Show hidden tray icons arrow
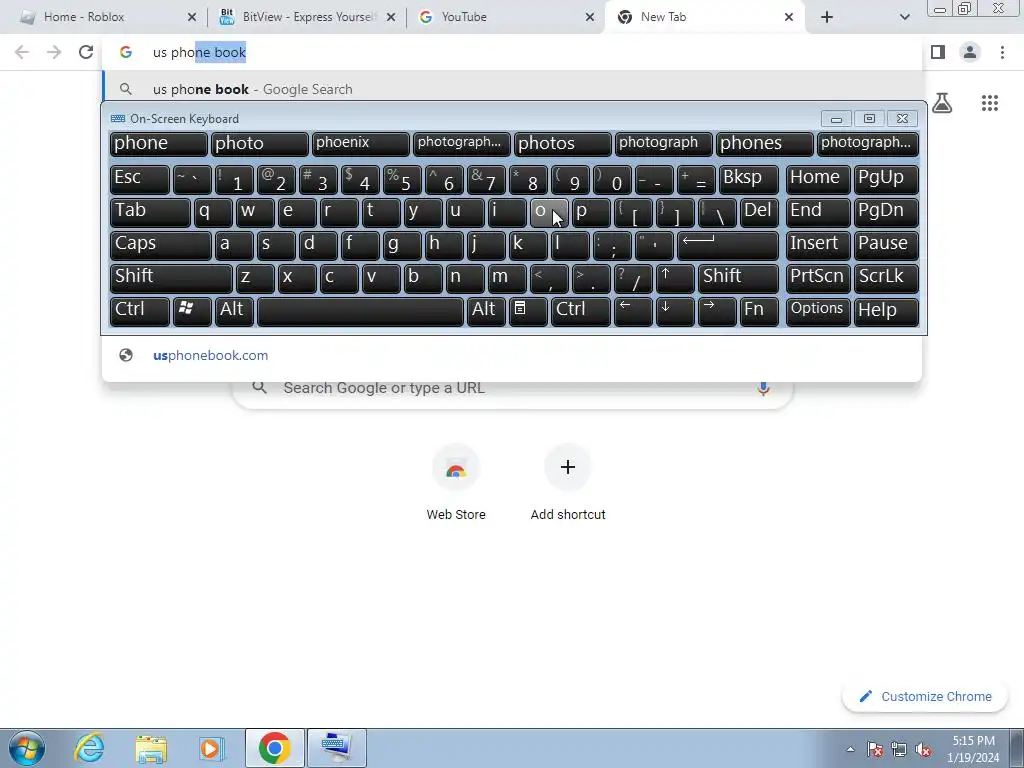Screen dimensions: 1024x768 point(850,749)
